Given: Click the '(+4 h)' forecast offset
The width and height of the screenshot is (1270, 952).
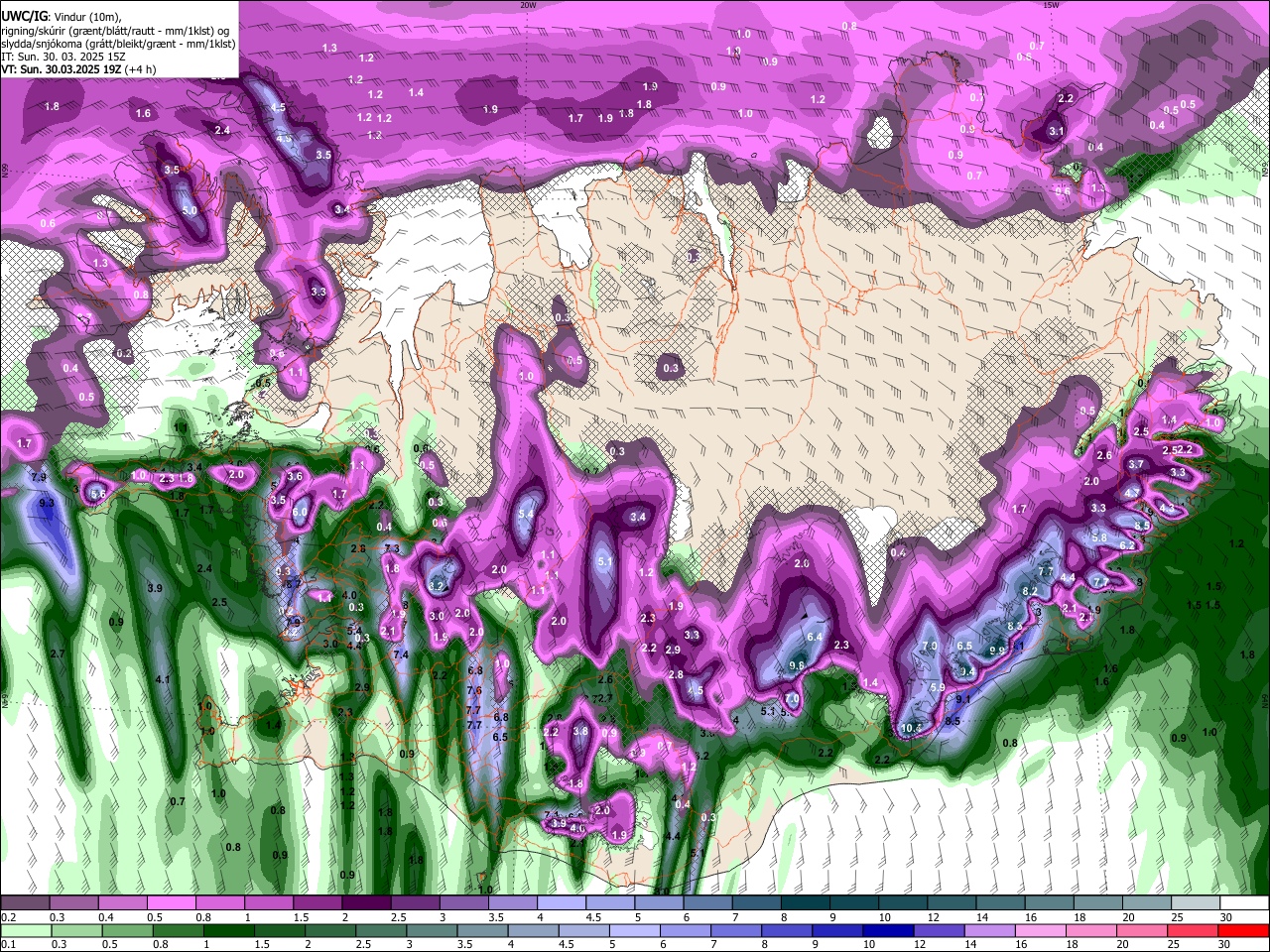Looking at the screenshot, I should pyautogui.click(x=140, y=69).
